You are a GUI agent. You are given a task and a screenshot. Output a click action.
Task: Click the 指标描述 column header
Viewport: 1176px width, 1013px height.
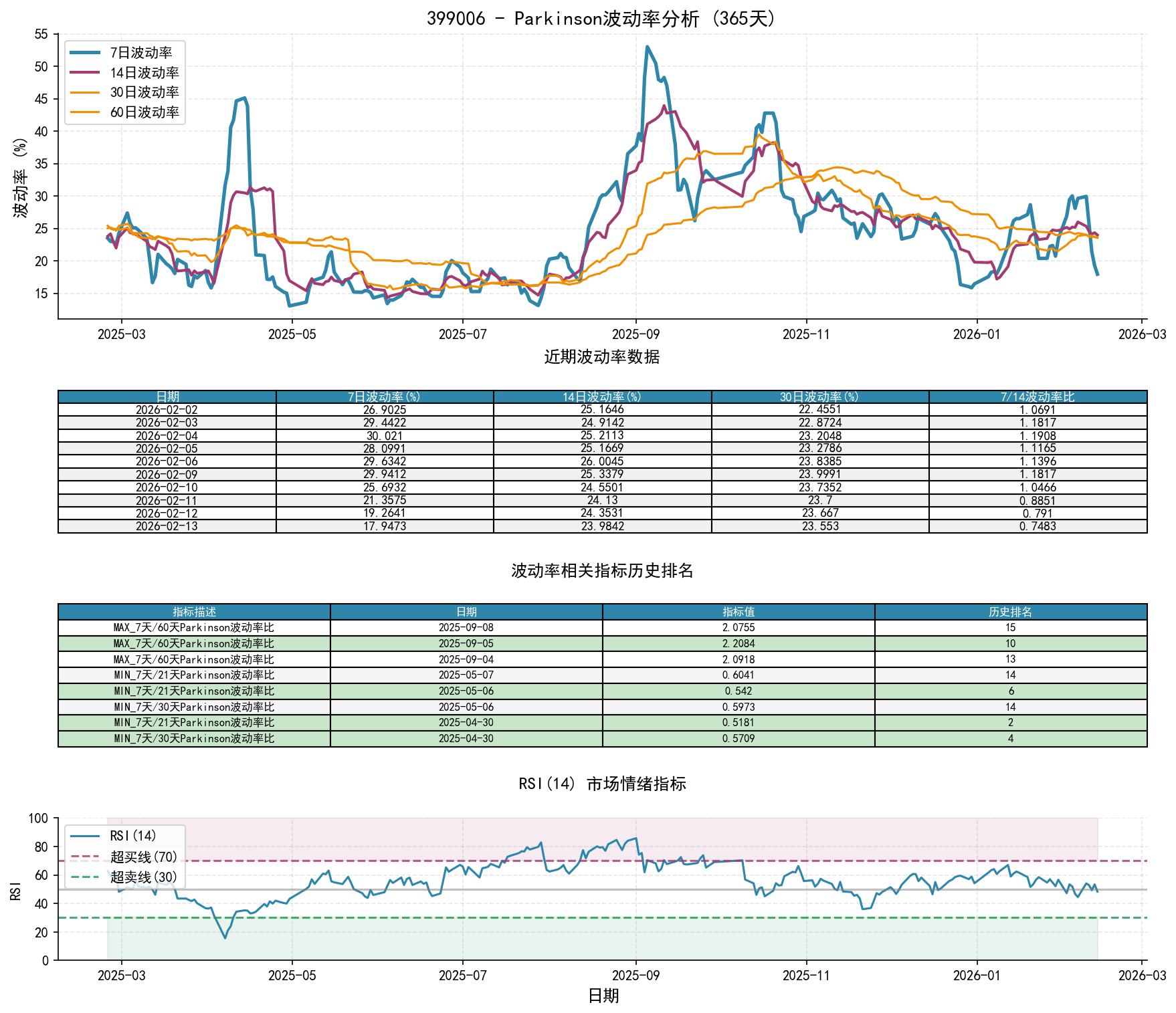194,612
